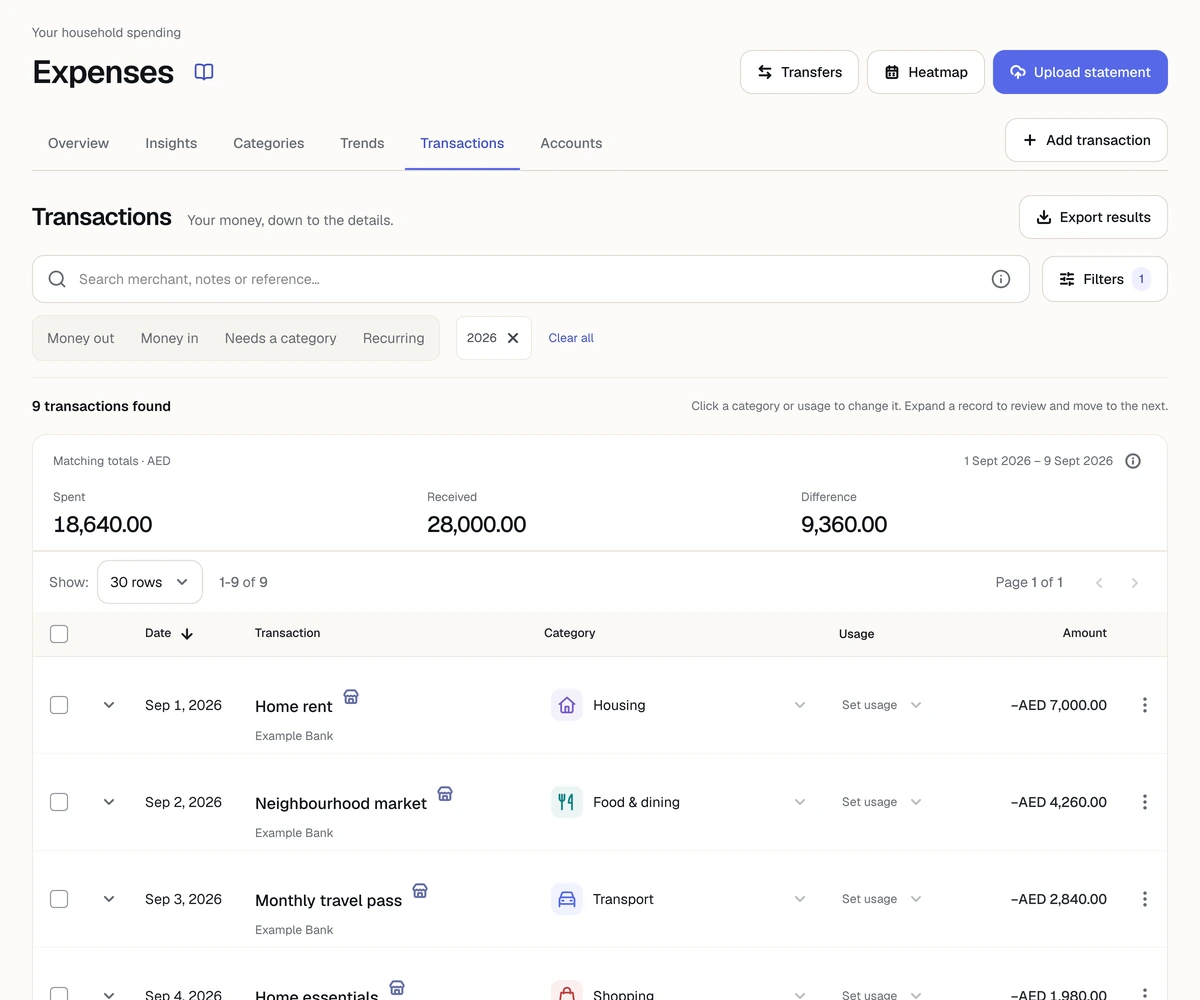
Task: Set usage for Neighbourhood market
Action: 881,802
